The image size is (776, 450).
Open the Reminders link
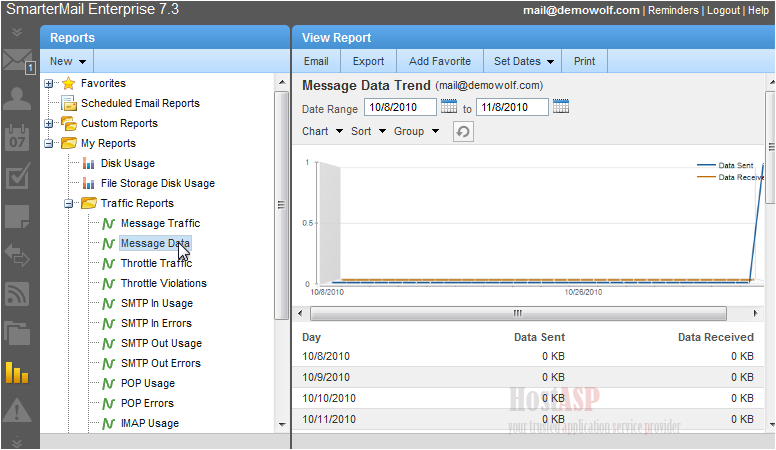coord(673,10)
